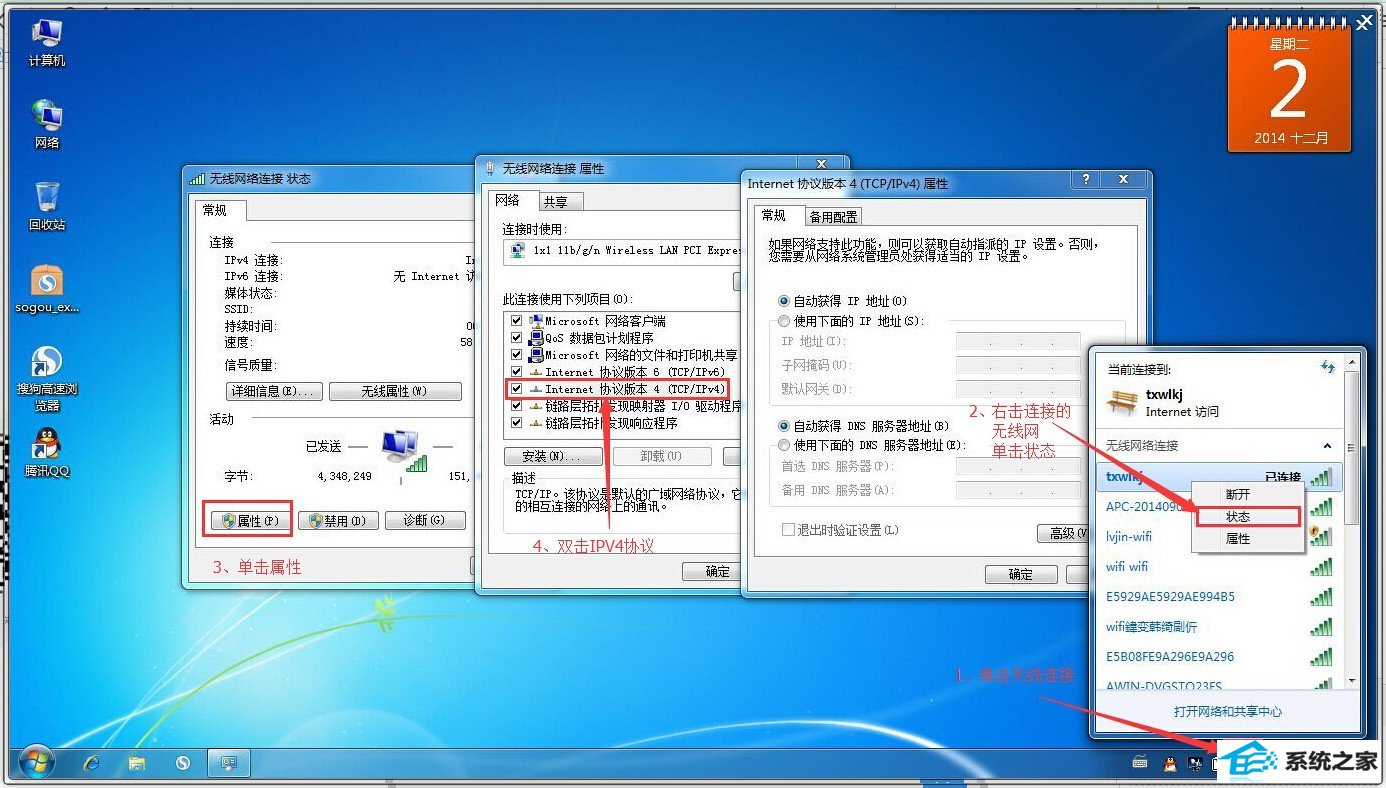
Task: Click the 诊断(G) button
Action: [426, 520]
